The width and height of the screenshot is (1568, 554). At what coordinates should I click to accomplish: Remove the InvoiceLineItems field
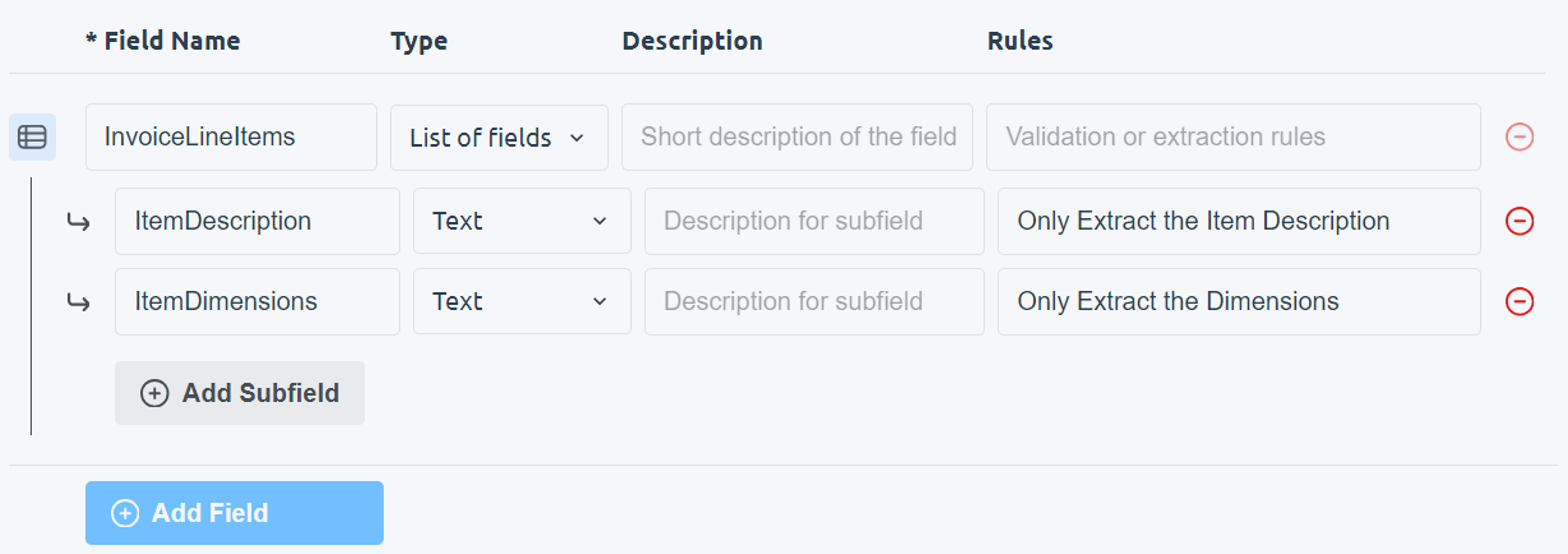[1519, 137]
